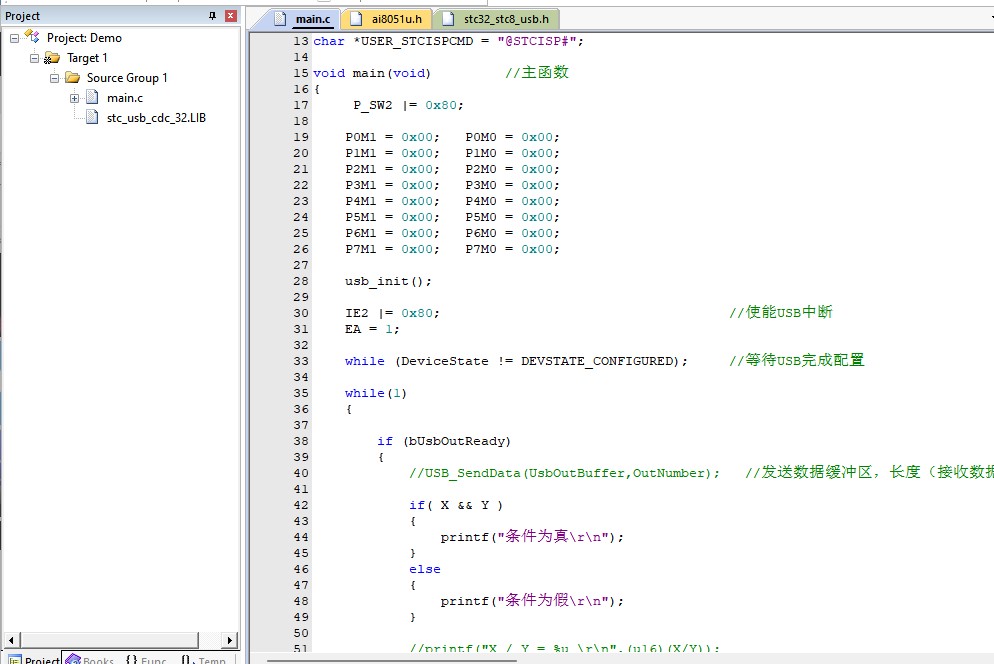Click the P_SW2 |= 0x80; statement
Screen dimensions: 994x664
pos(408,105)
